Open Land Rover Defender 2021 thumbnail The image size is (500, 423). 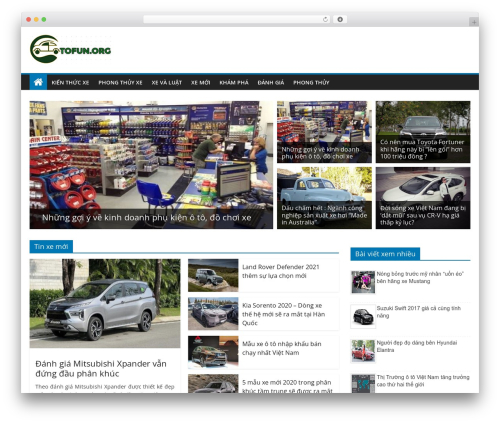(x=213, y=275)
